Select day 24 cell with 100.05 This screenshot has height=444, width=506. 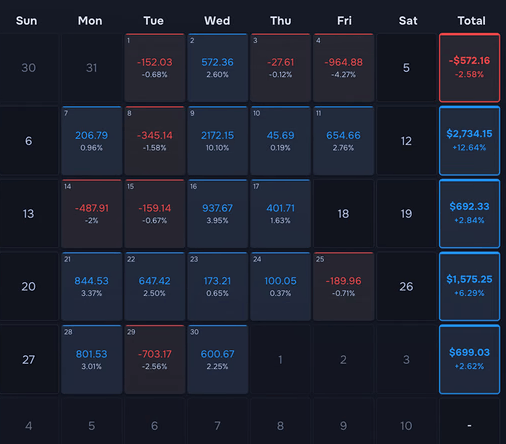[x=281, y=287]
